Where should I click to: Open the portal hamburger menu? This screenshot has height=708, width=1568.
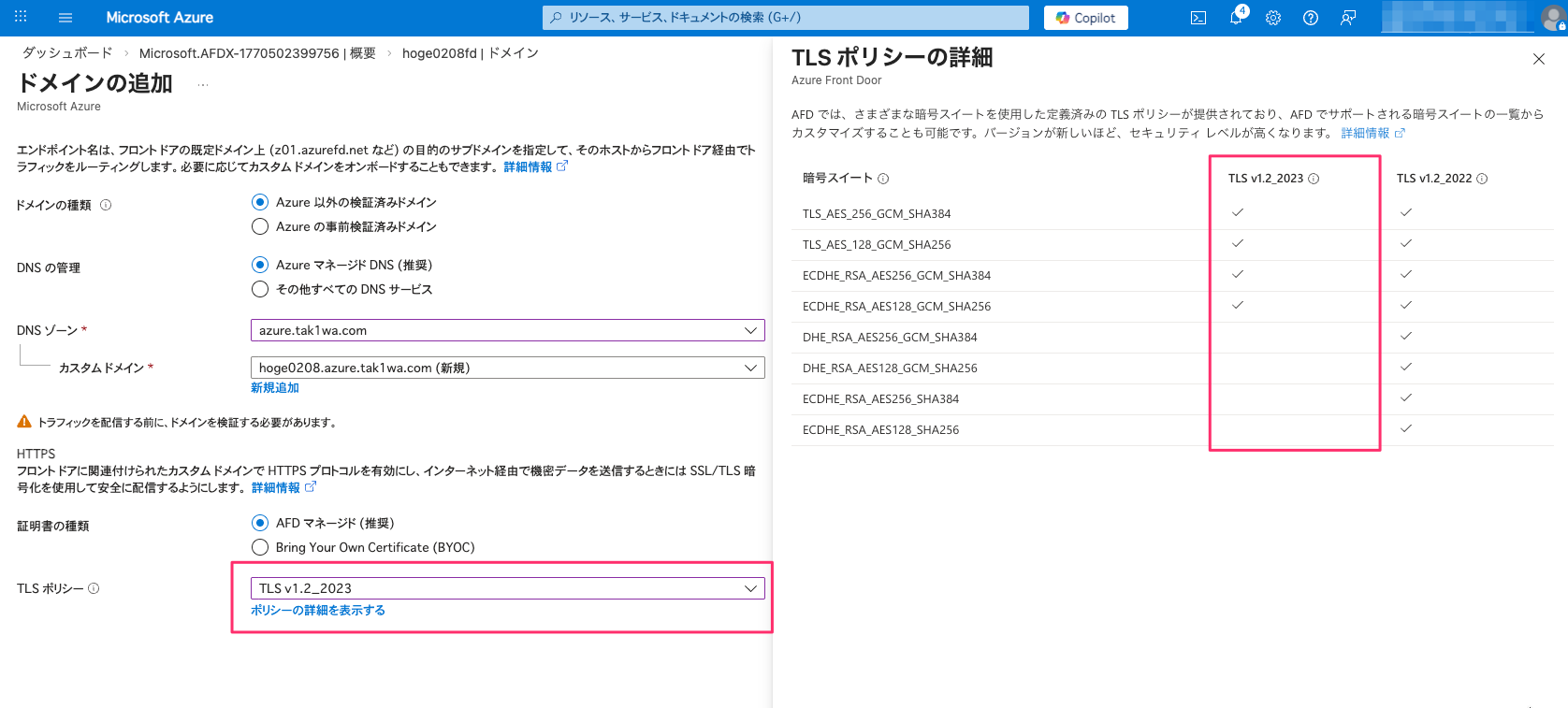[65, 18]
